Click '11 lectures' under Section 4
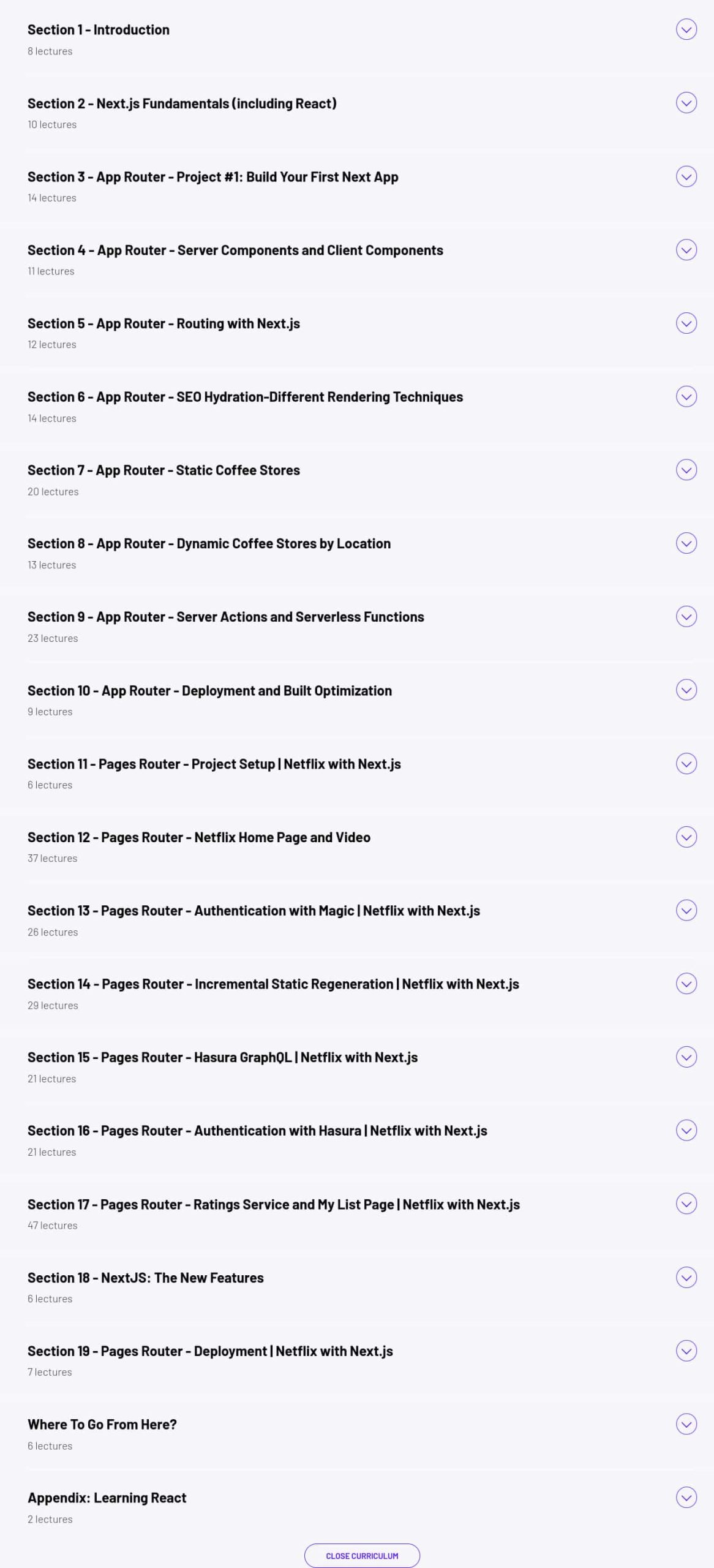 tap(51, 271)
